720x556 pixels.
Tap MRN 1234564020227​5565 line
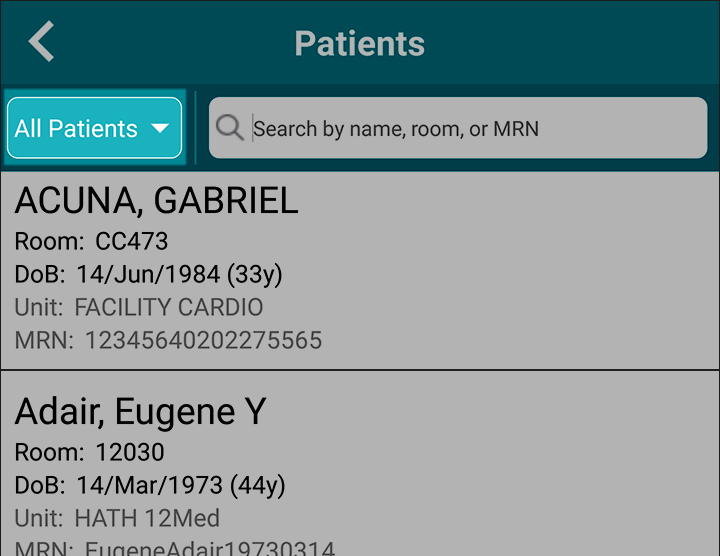pos(168,340)
